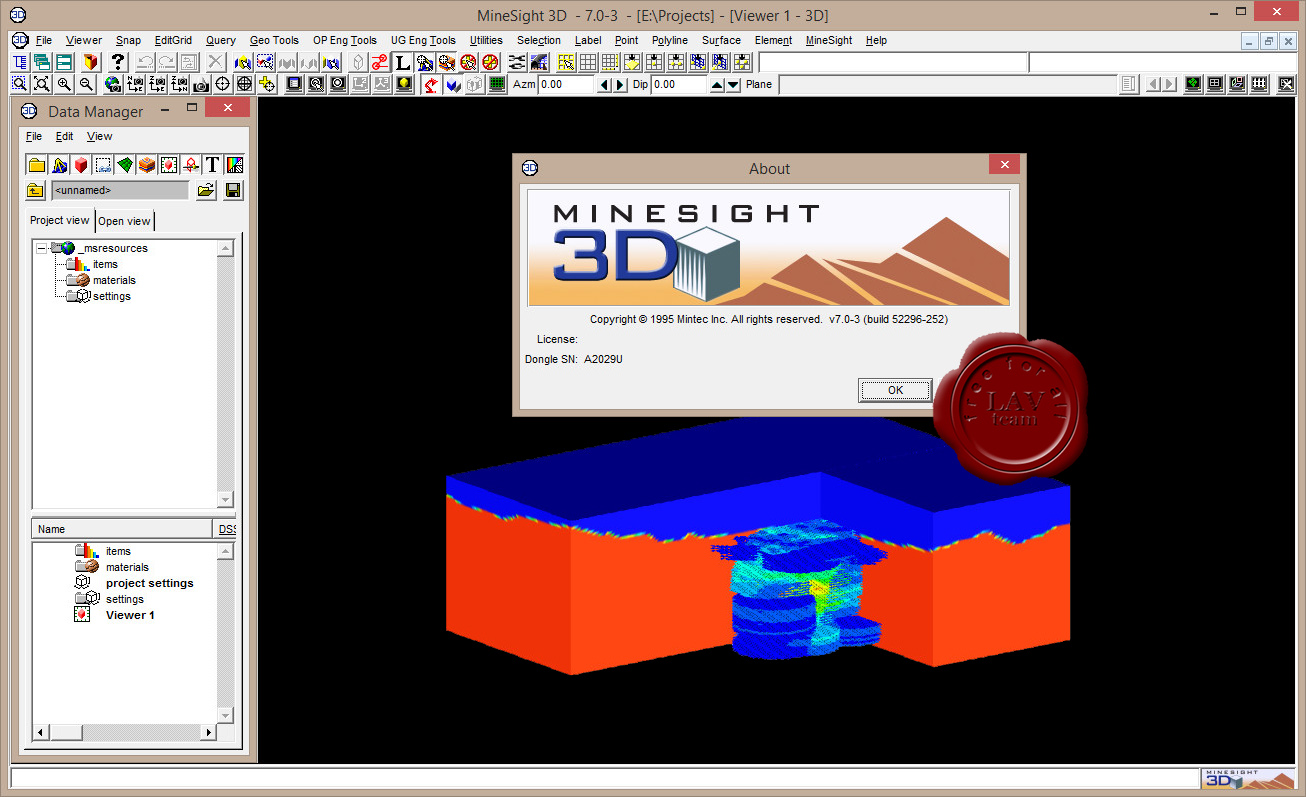The width and height of the screenshot is (1306, 797).
Task: Select Viewer 1 in the lower list
Action: click(x=130, y=615)
